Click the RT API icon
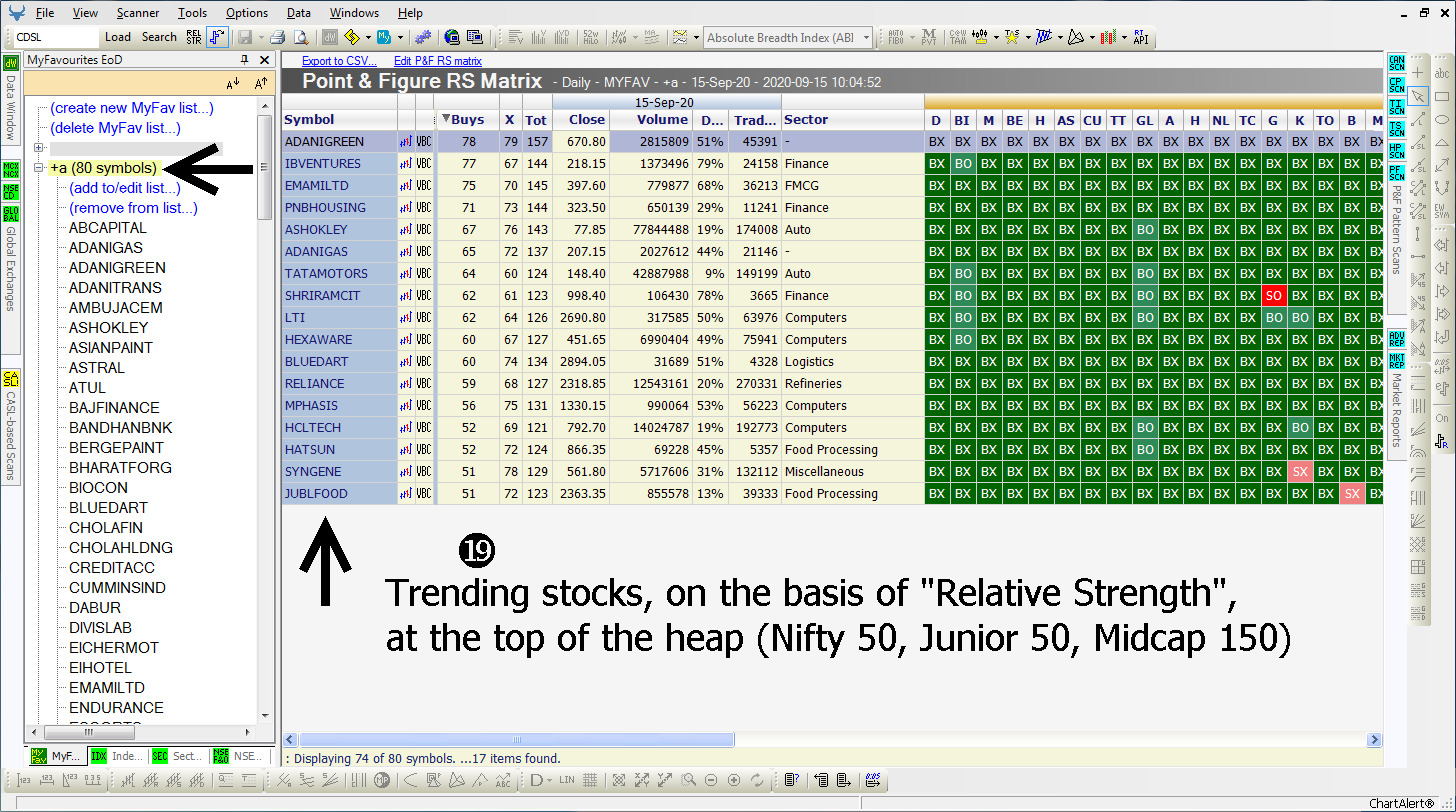The height and width of the screenshot is (812, 1456). (x=1140, y=37)
